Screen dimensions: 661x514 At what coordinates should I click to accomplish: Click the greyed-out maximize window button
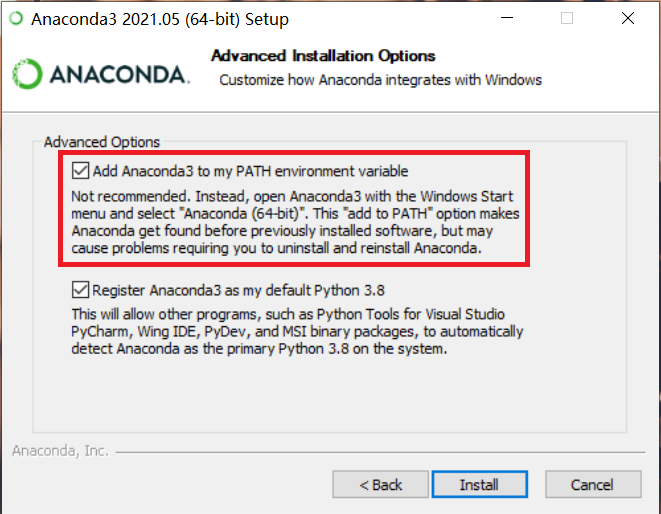pos(567,18)
